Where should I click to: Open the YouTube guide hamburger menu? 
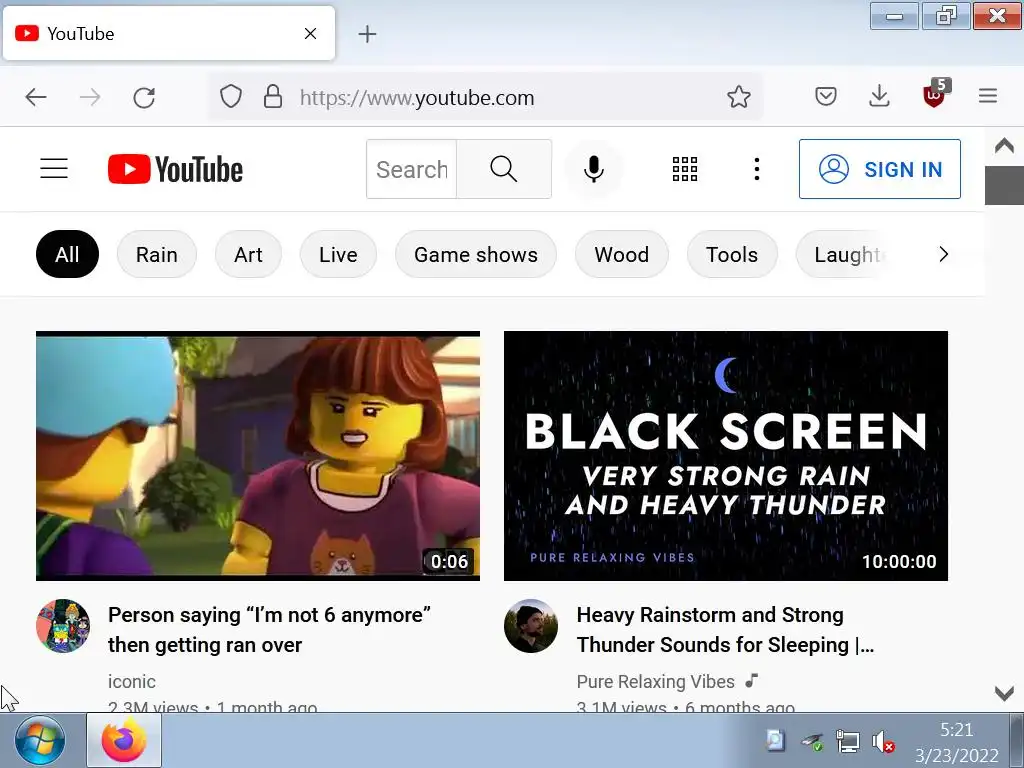(54, 168)
